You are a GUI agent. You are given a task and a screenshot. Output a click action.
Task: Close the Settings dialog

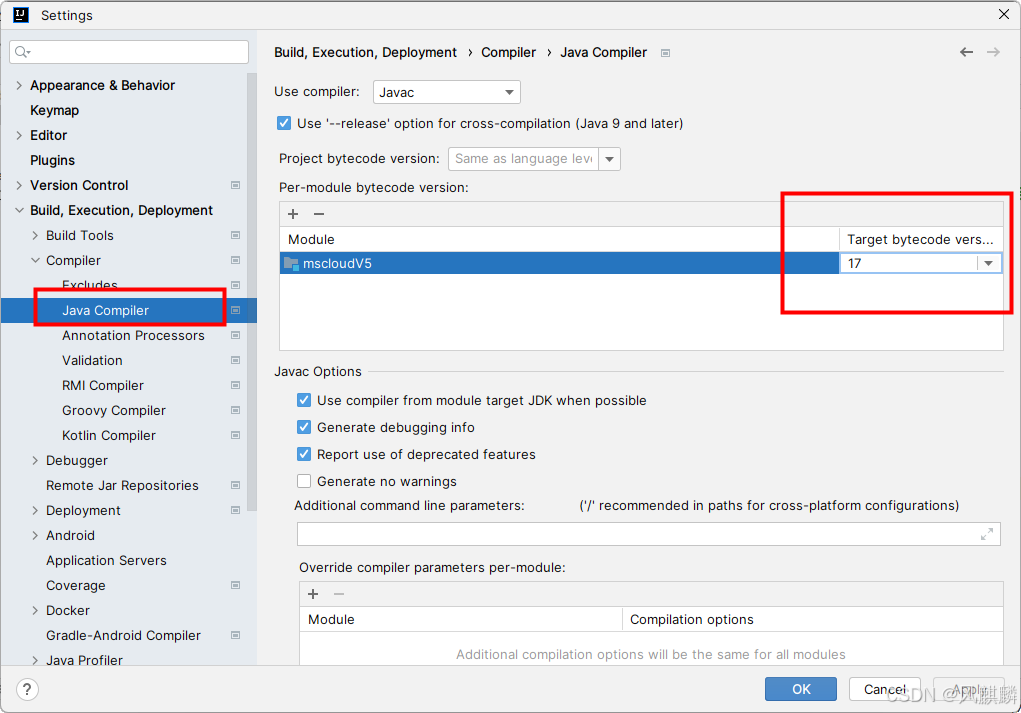[1003, 14]
